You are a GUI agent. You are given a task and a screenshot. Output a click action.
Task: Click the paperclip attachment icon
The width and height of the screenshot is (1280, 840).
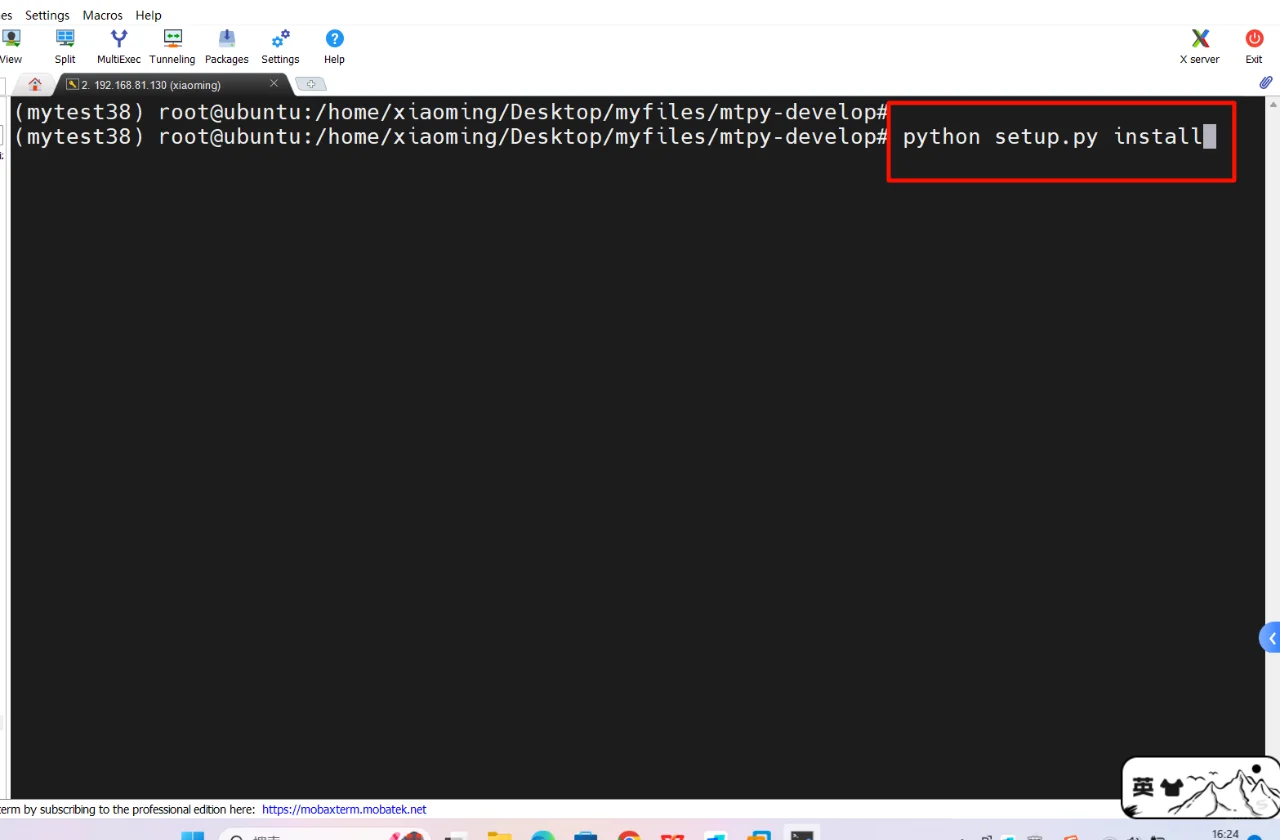point(1266,83)
